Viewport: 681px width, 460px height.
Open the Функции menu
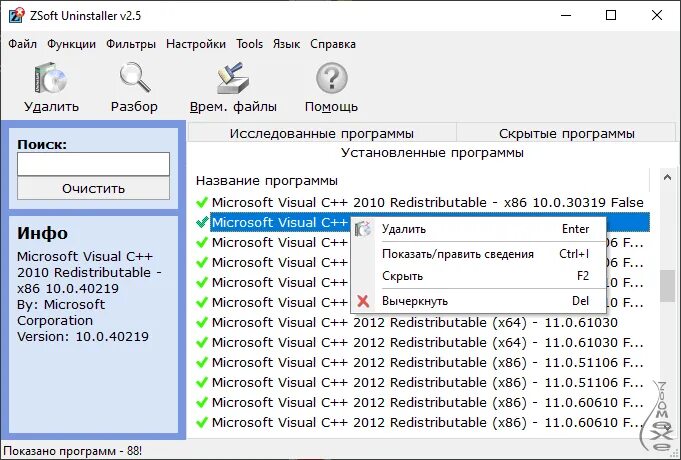point(71,44)
